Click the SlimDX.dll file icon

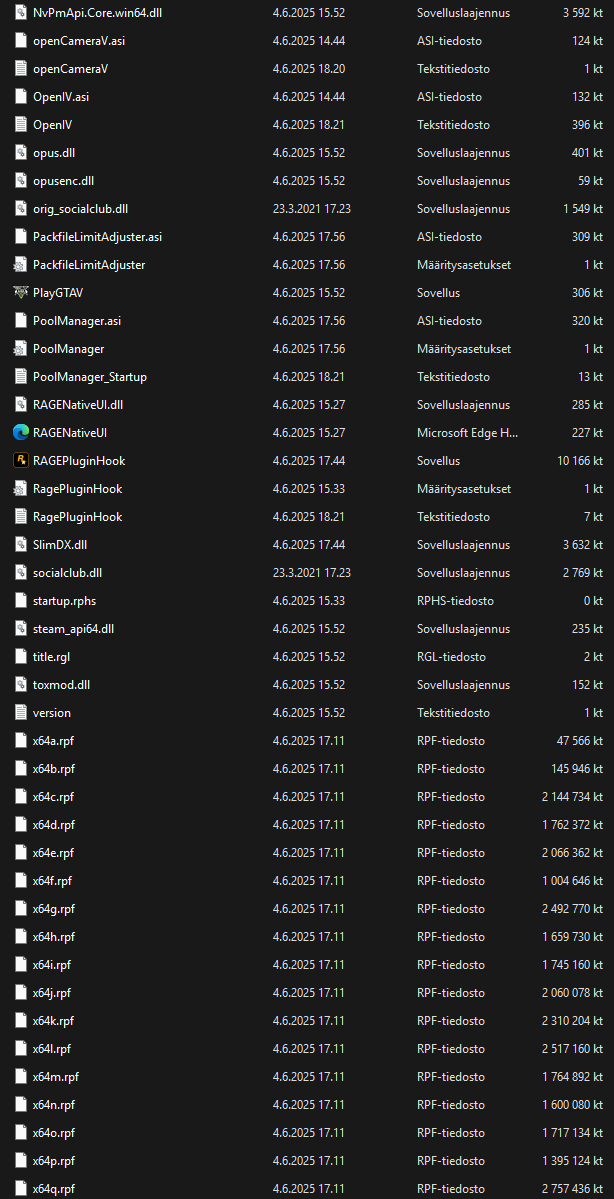(20, 545)
